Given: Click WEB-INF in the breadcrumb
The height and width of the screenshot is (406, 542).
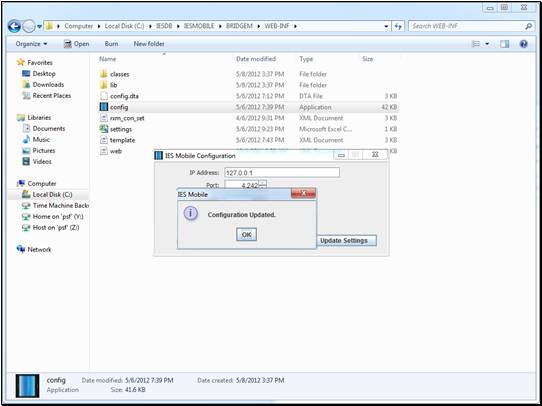Looking at the screenshot, I should point(276,26).
